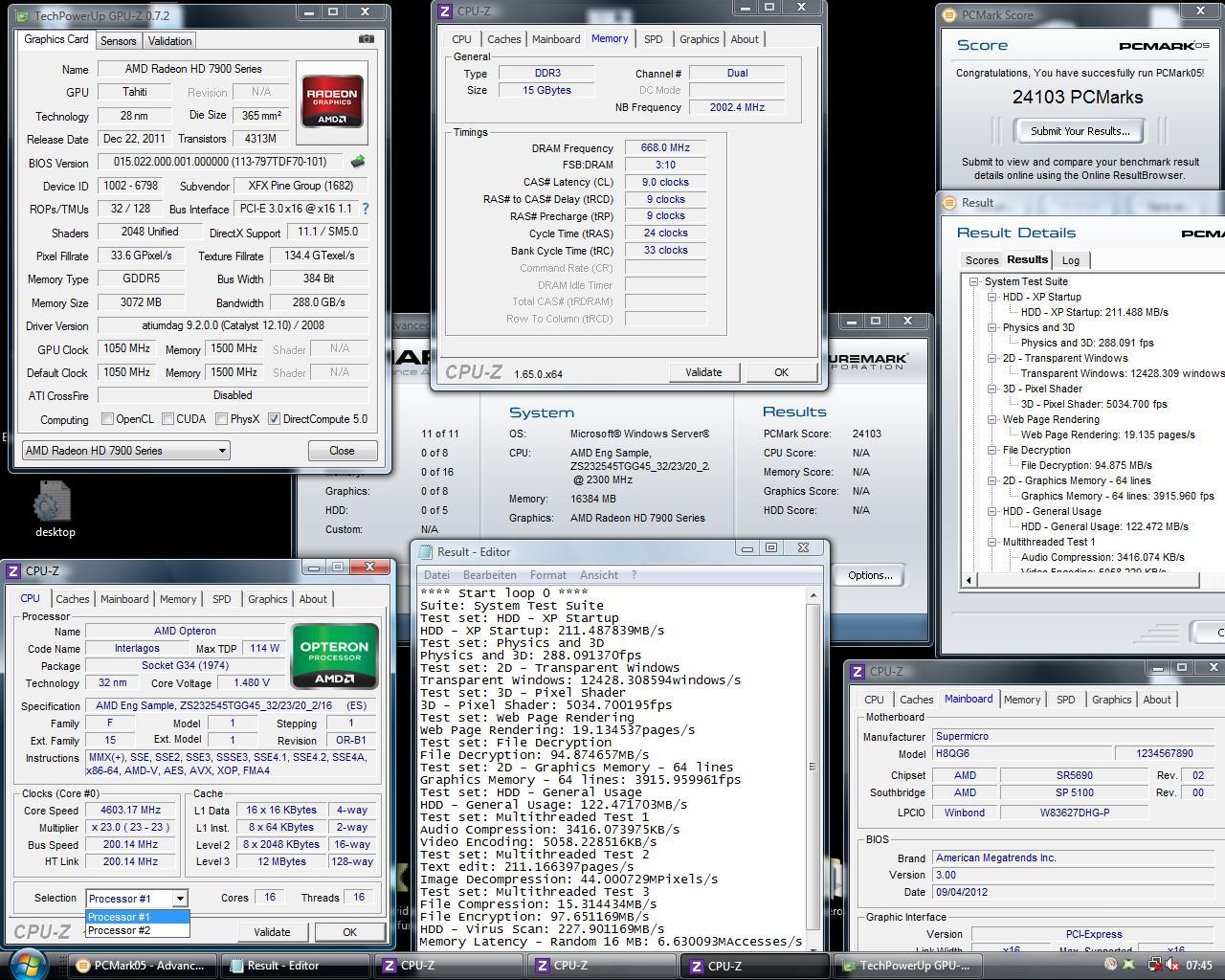This screenshot has height=980, width=1225.
Task: Open the About tab in CPU-Z processor window
Action: (x=313, y=599)
